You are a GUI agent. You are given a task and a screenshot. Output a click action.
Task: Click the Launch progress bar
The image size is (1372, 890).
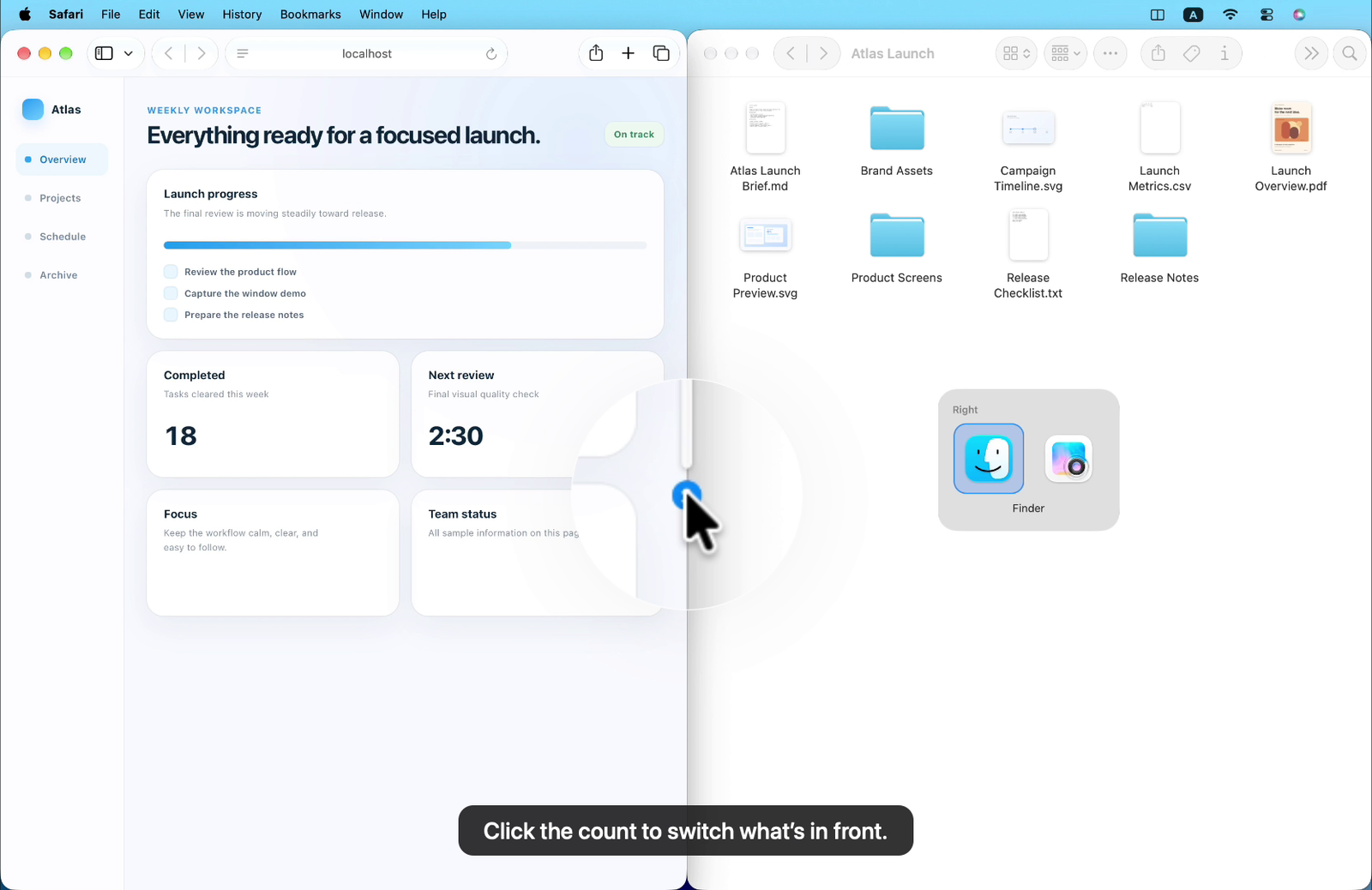[405, 245]
